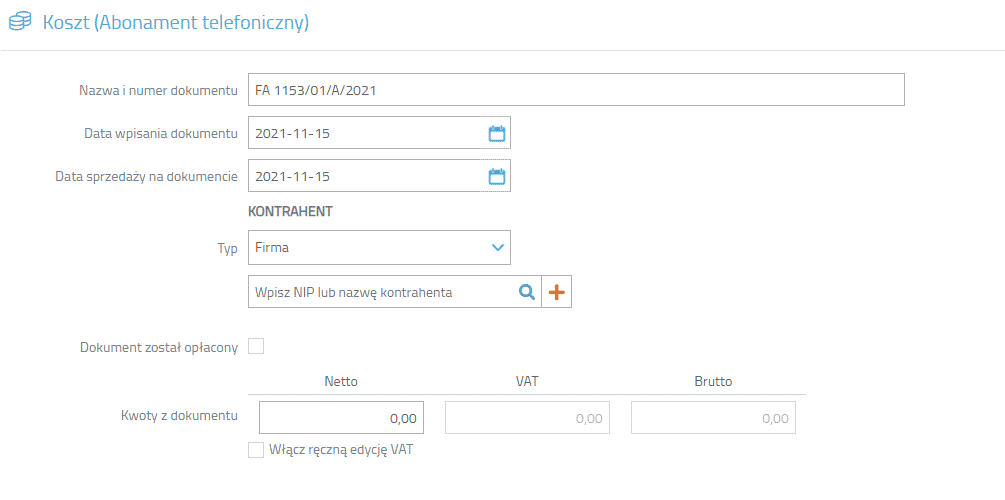The height and width of the screenshot is (500, 1005).
Task: Click the Koszt (Abonament telefoniczny) heading
Action: coord(176,22)
